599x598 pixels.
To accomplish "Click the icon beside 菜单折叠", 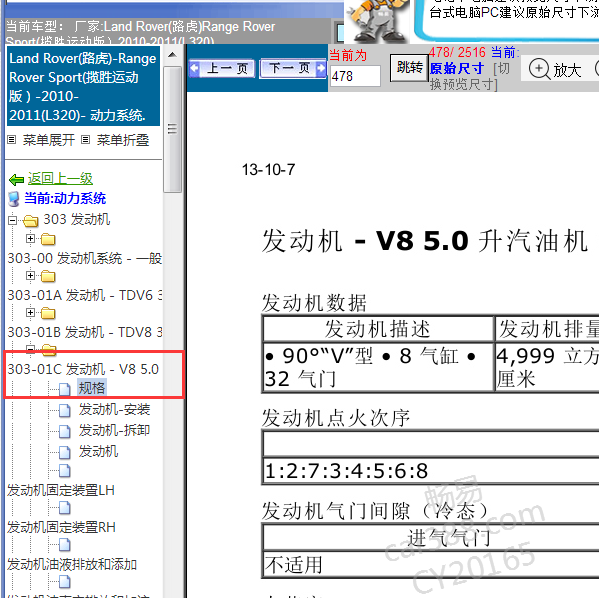I will (x=86, y=140).
